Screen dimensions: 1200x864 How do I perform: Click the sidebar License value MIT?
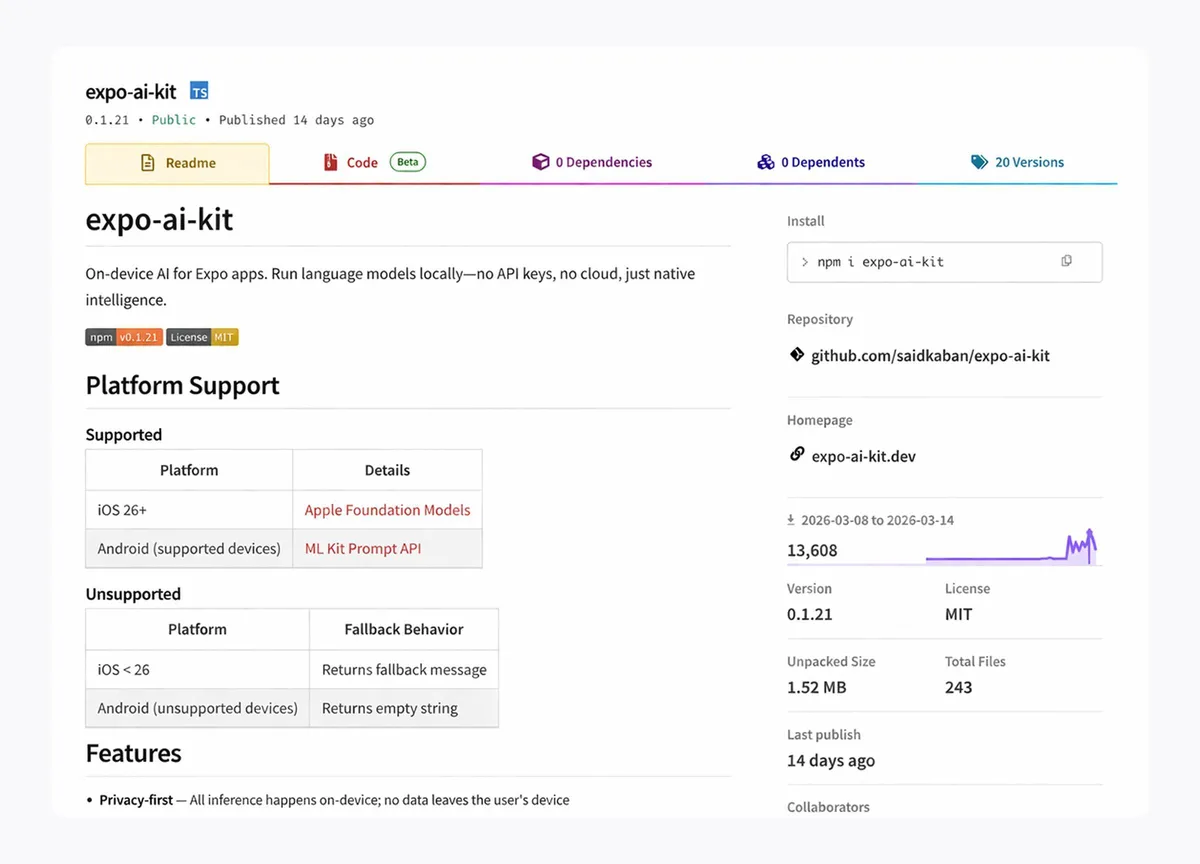958,614
